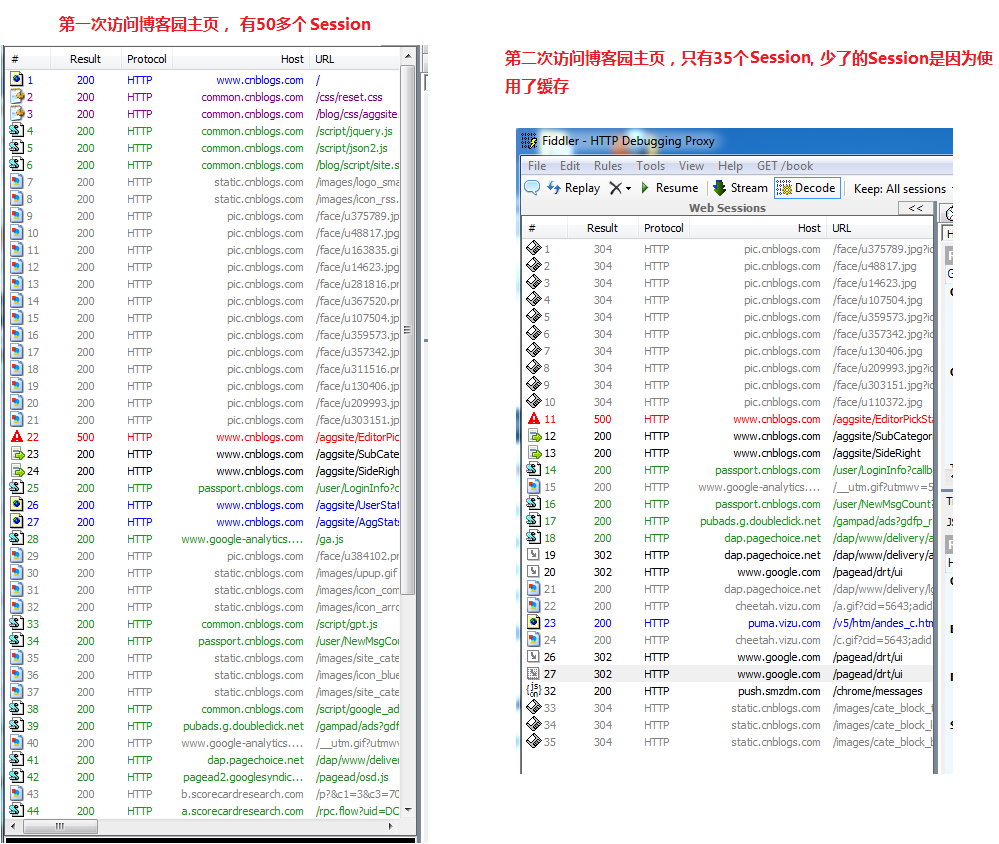
Task: Toggle the Stream mode button
Action: tap(740, 188)
